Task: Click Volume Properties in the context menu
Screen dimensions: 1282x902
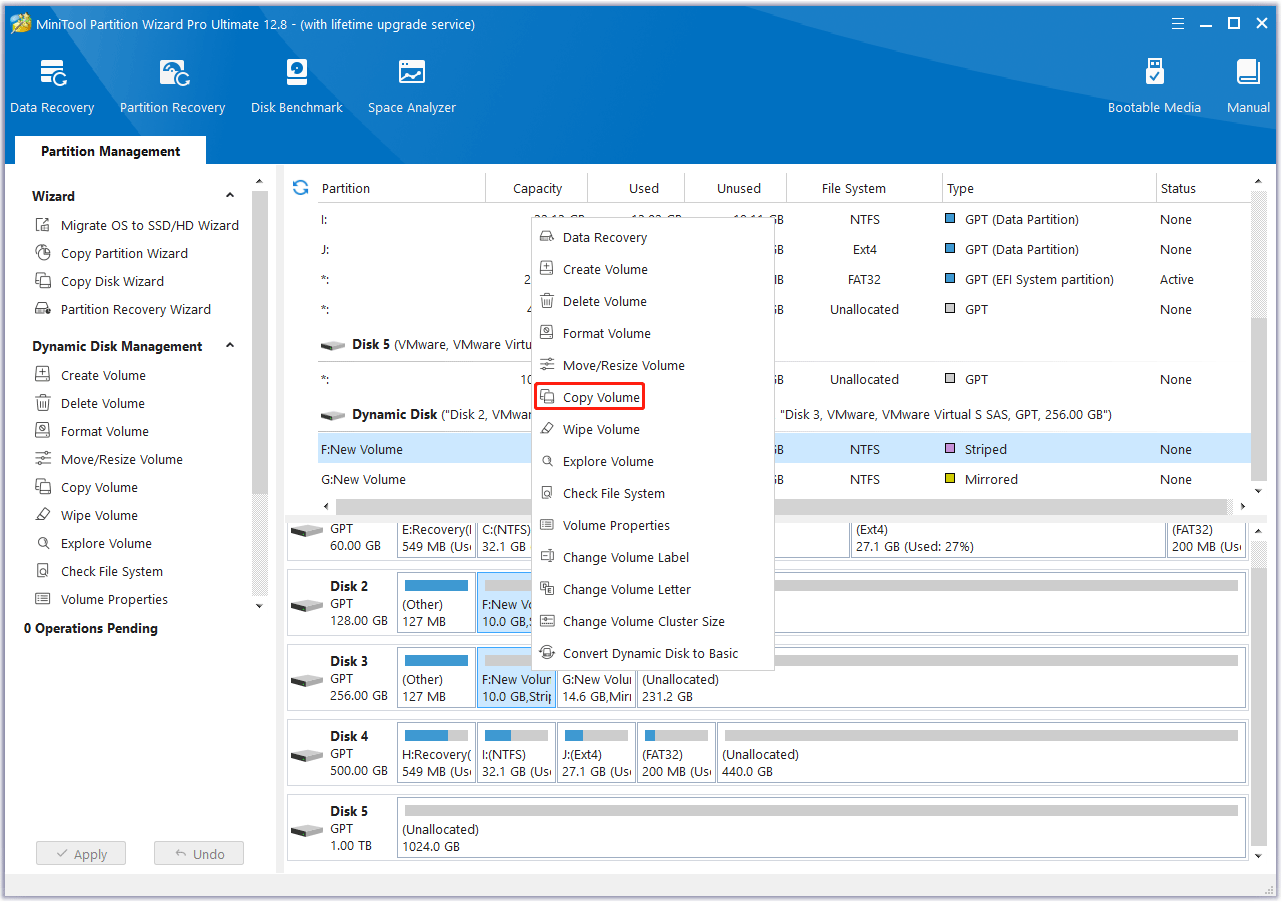Action: click(653, 525)
